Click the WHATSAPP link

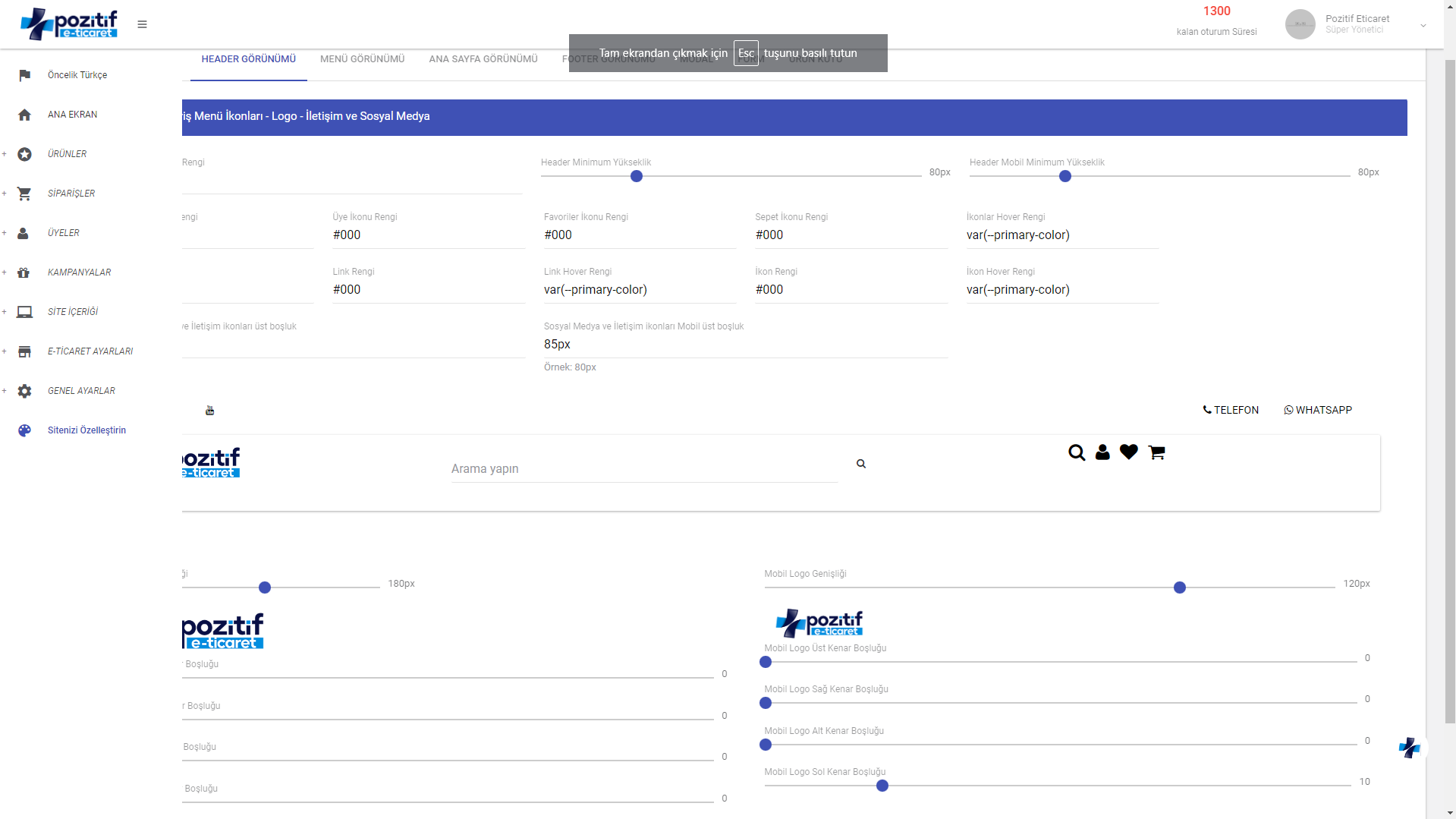1318,410
